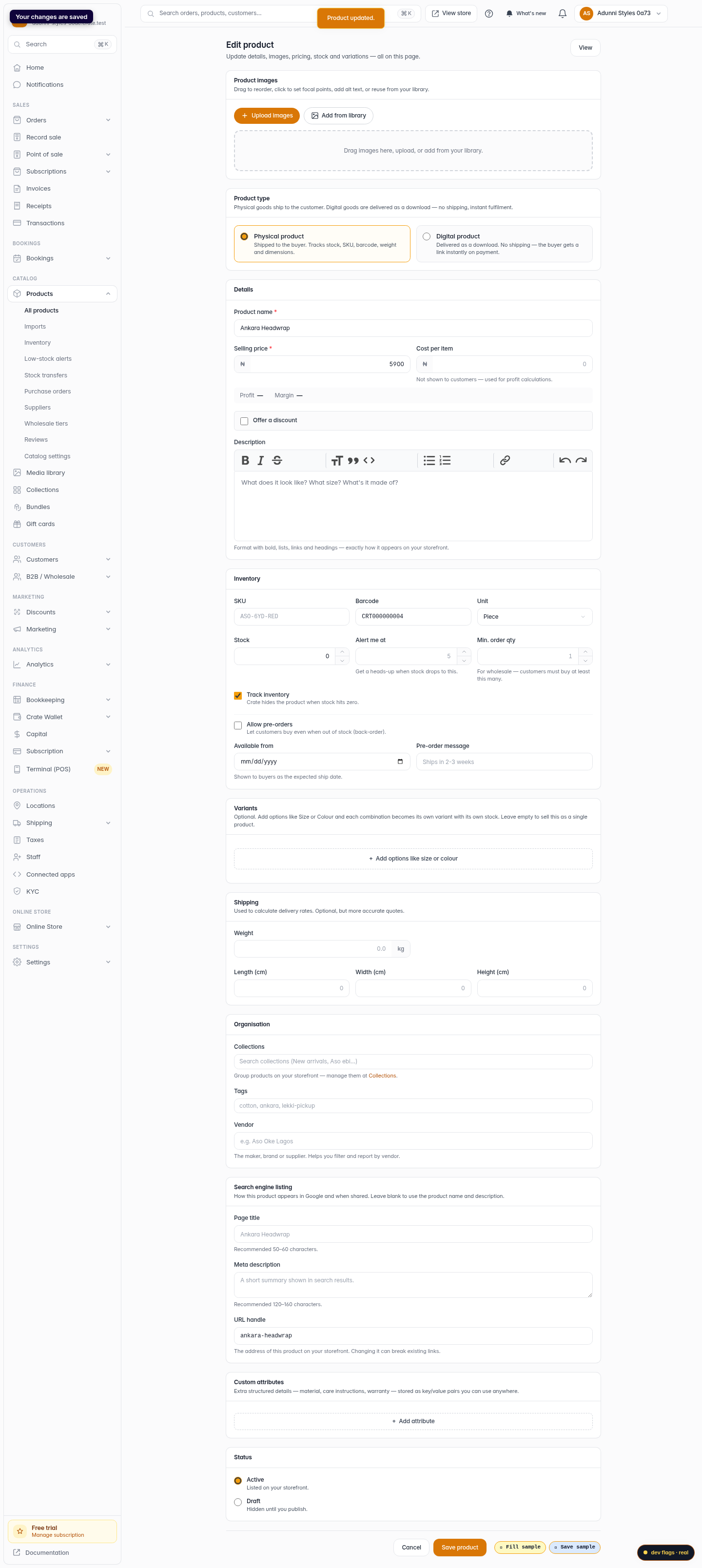Set status to Active

tap(238, 1480)
